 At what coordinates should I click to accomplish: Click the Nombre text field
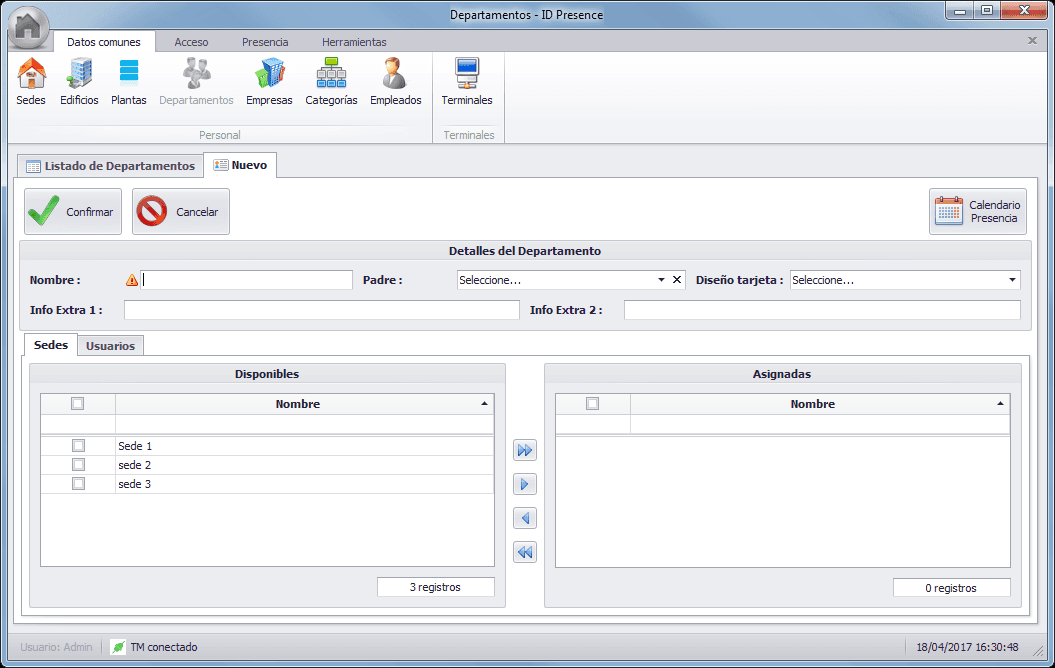pos(247,280)
